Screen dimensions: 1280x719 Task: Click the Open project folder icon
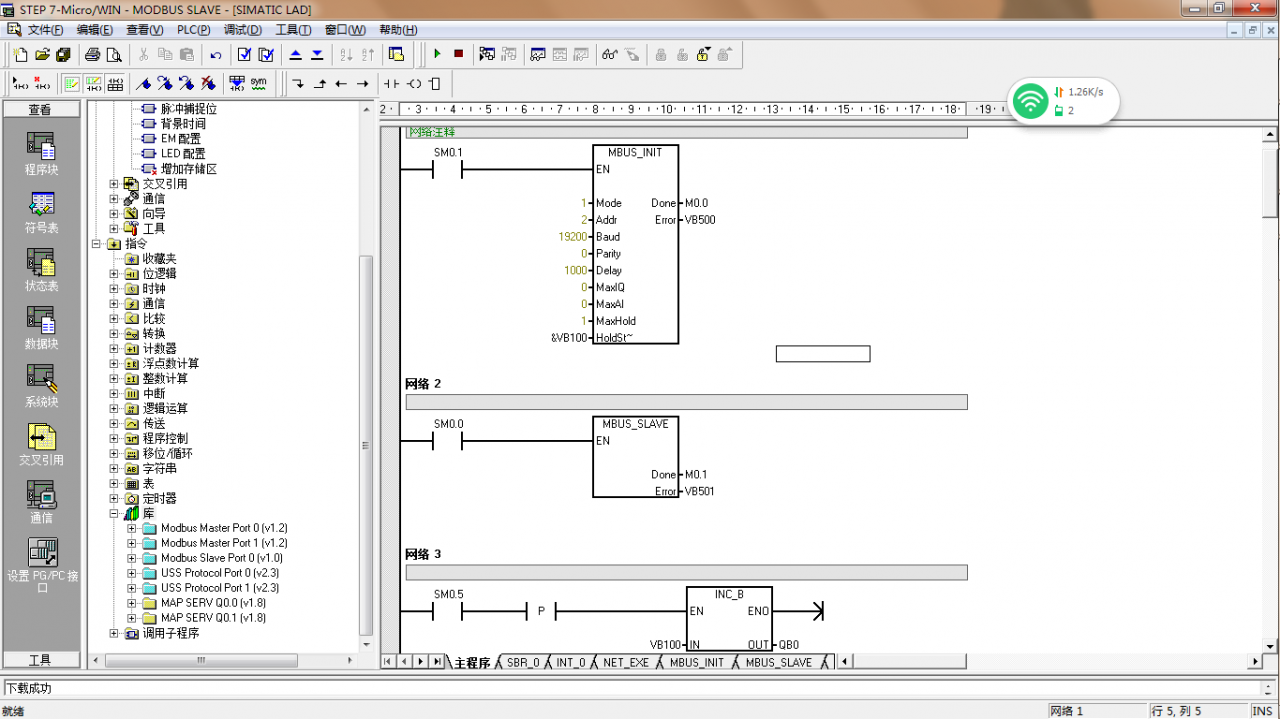click(x=42, y=54)
